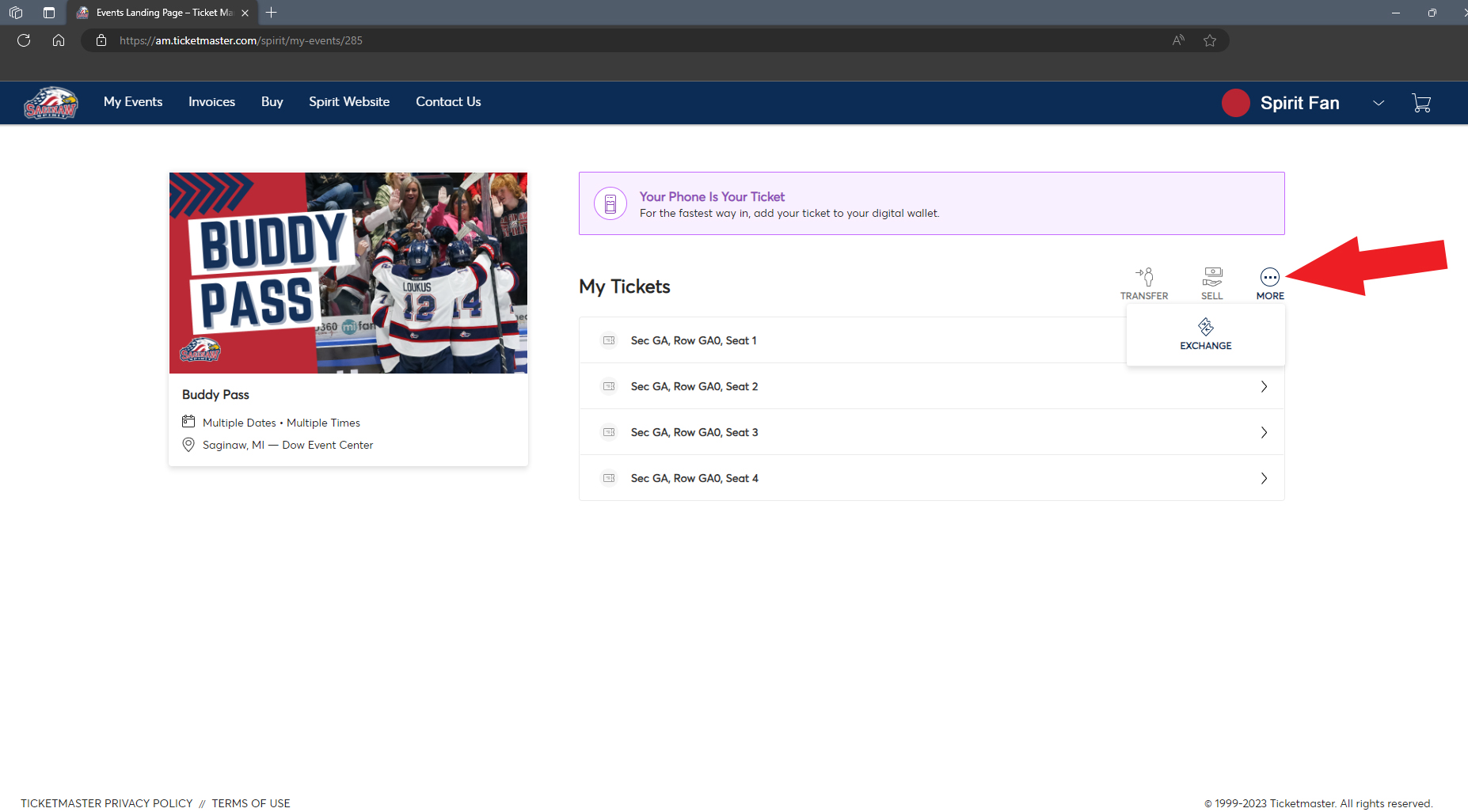Screen dimensions: 1468x812
Task: Expand the Seat 2 ticket row chevron
Action: tap(1263, 386)
